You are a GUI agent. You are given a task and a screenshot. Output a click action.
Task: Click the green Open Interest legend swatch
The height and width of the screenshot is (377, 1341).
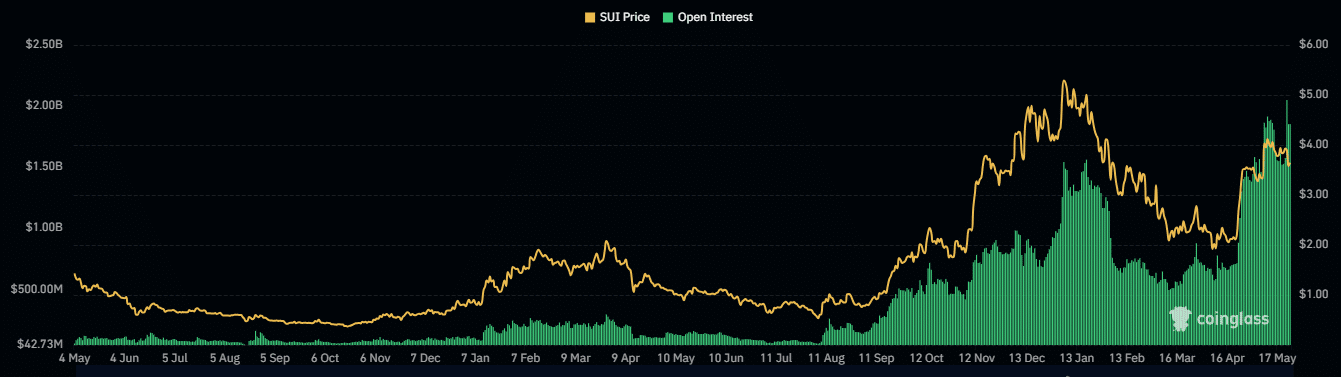pos(667,17)
